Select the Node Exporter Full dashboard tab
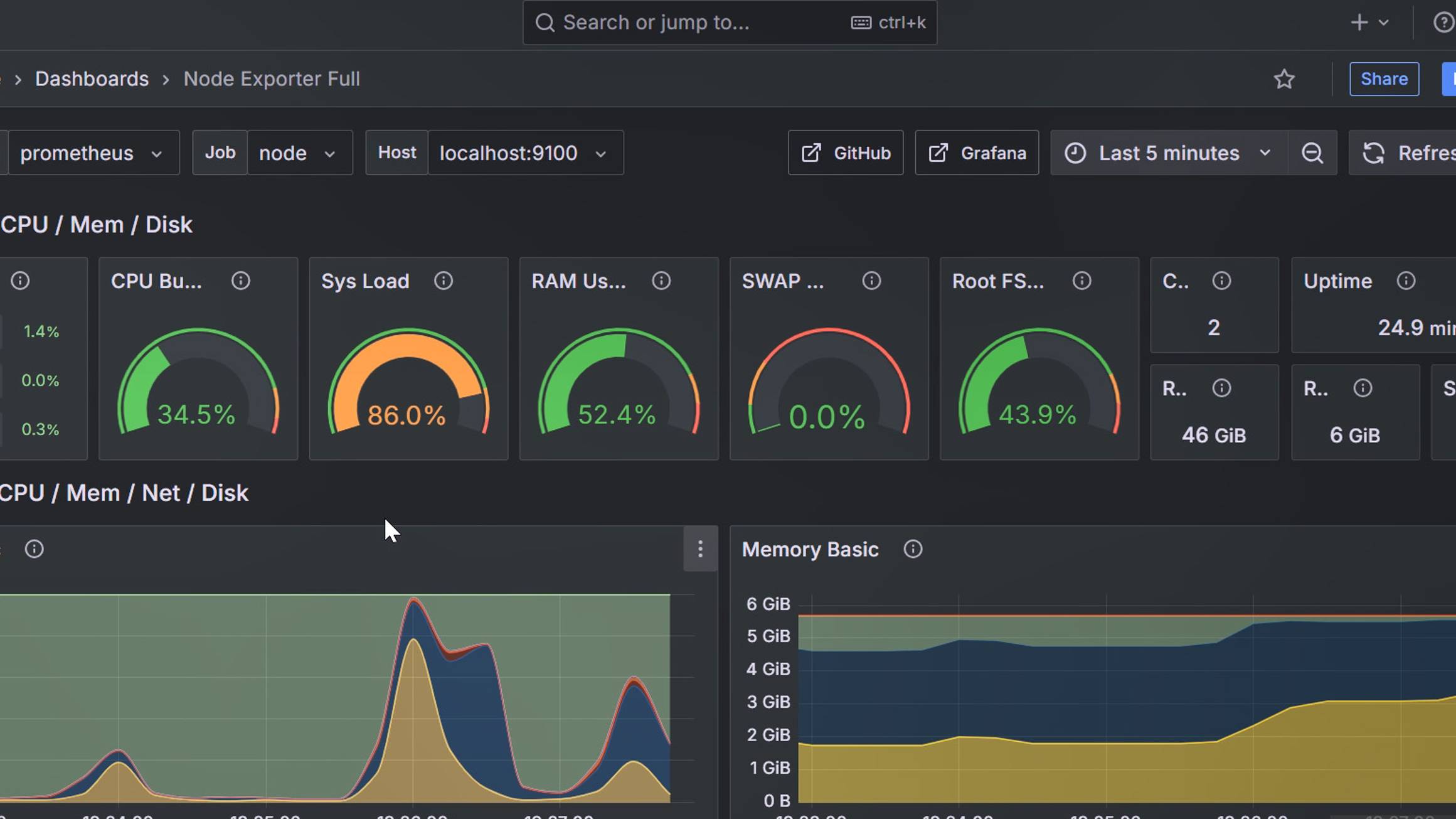The image size is (1456, 819). pyautogui.click(x=270, y=78)
